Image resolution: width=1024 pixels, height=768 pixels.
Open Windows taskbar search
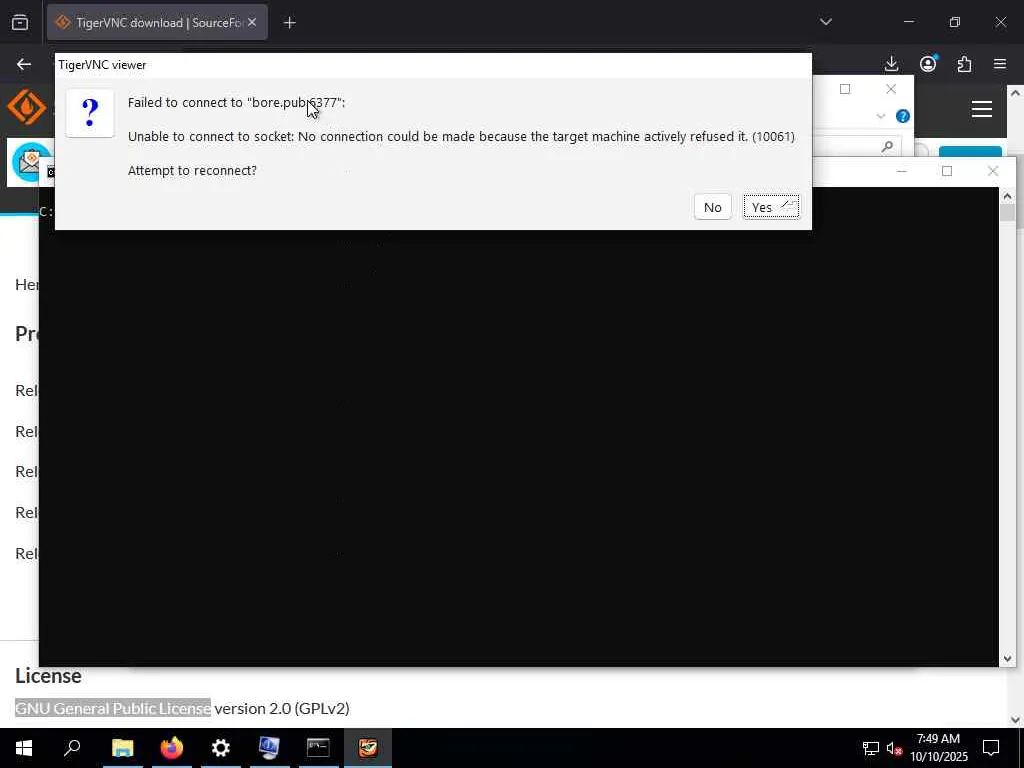click(x=72, y=748)
